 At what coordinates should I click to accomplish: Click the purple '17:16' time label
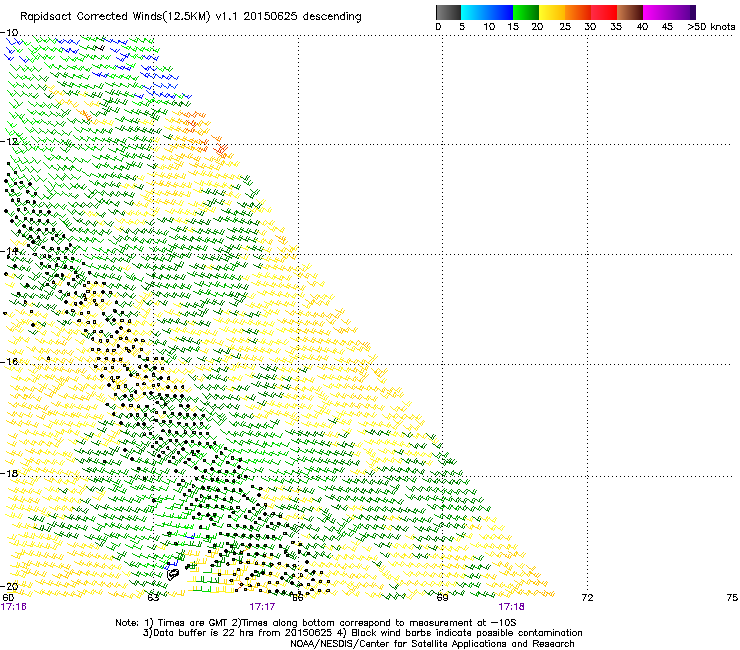[x=14, y=607]
